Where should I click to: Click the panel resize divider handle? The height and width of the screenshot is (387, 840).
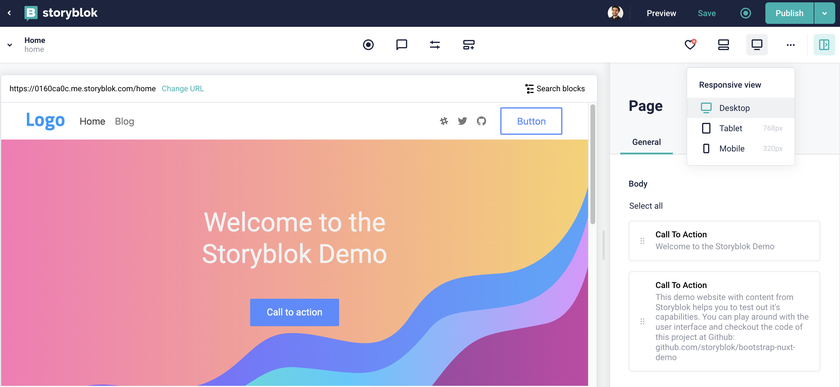click(x=604, y=245)
